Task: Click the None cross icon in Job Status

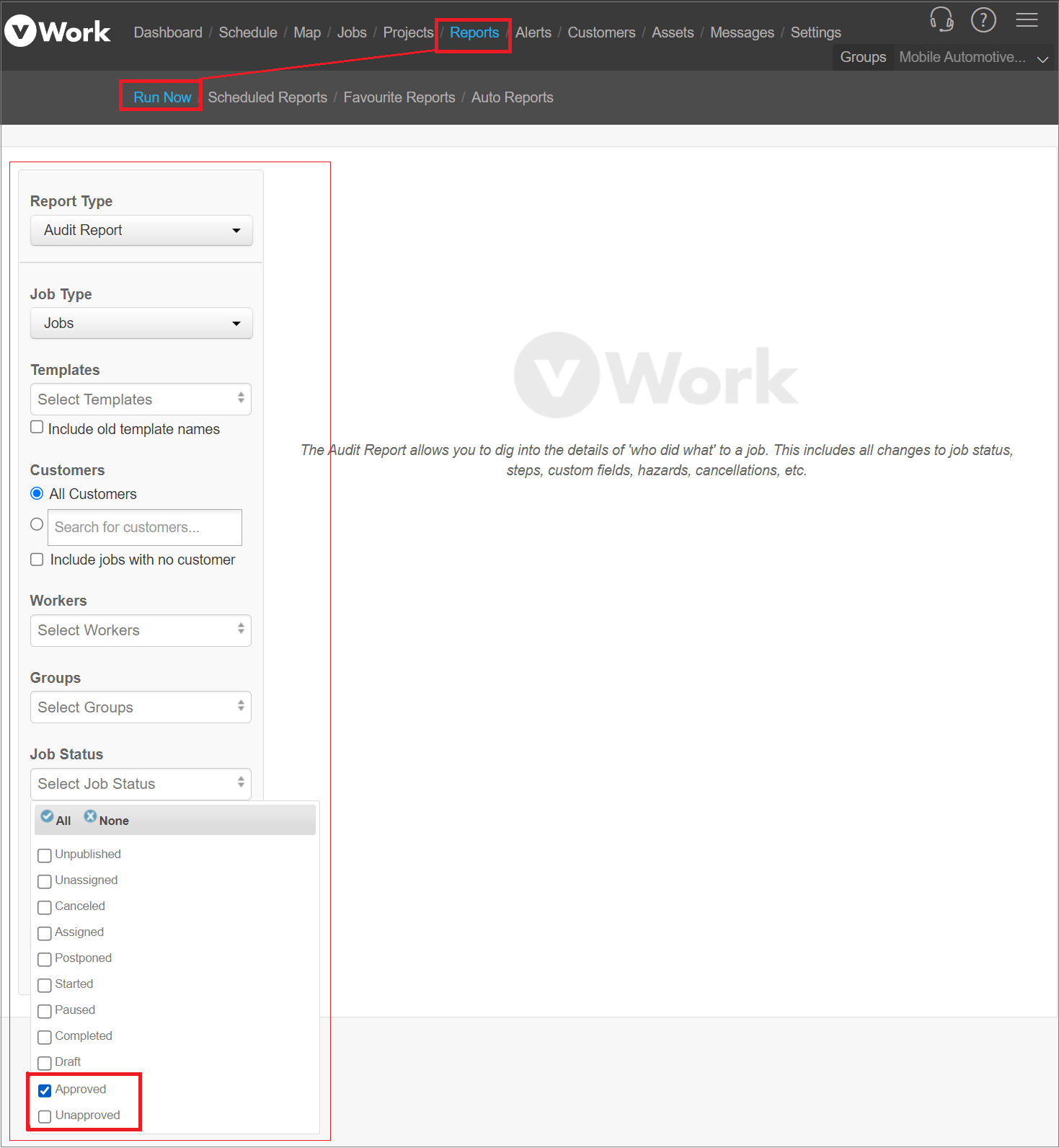Action: tap(90, 816)
